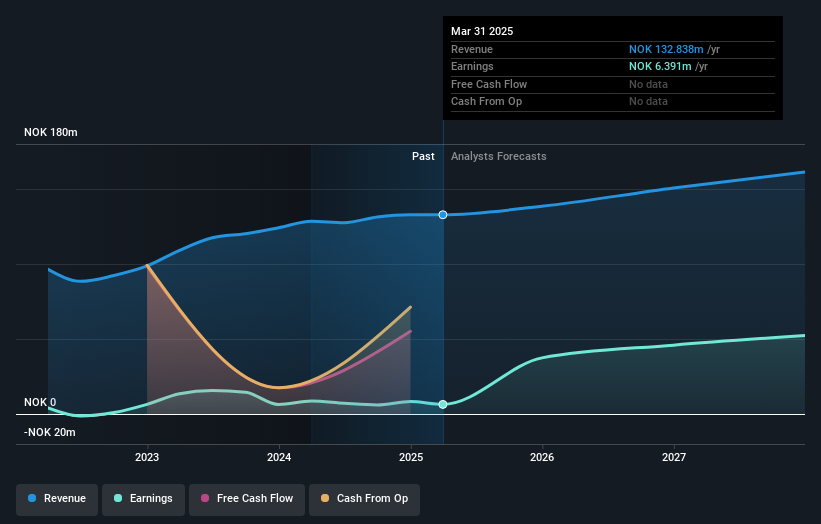Viewport: 821px width, 524px height.
Task: Toggle the Earnings series legend button
Action: [143, 499]
